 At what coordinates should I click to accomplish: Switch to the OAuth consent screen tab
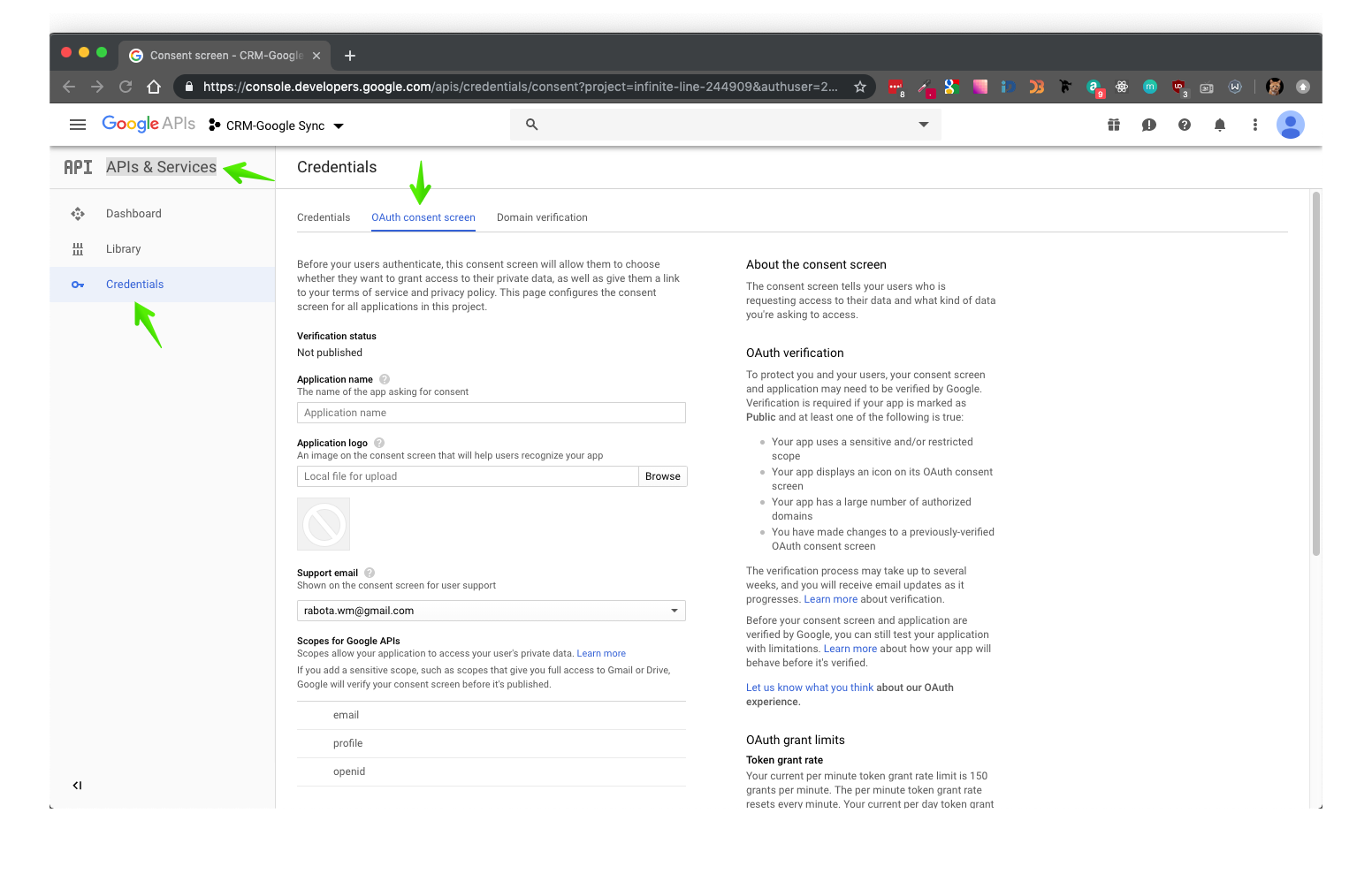(423, 217)
